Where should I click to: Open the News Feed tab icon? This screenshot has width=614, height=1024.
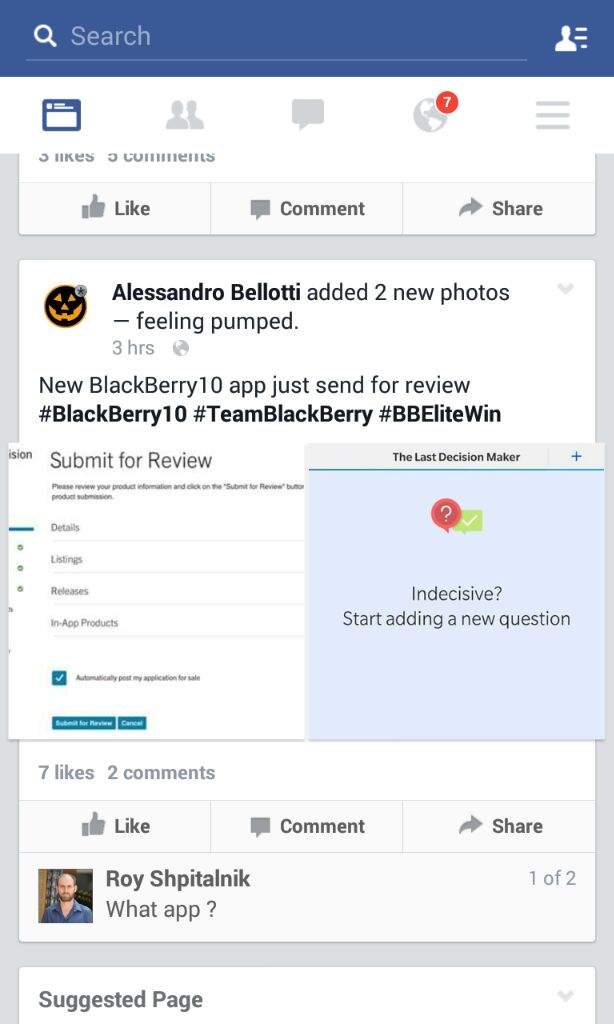(x=61, y=115)
